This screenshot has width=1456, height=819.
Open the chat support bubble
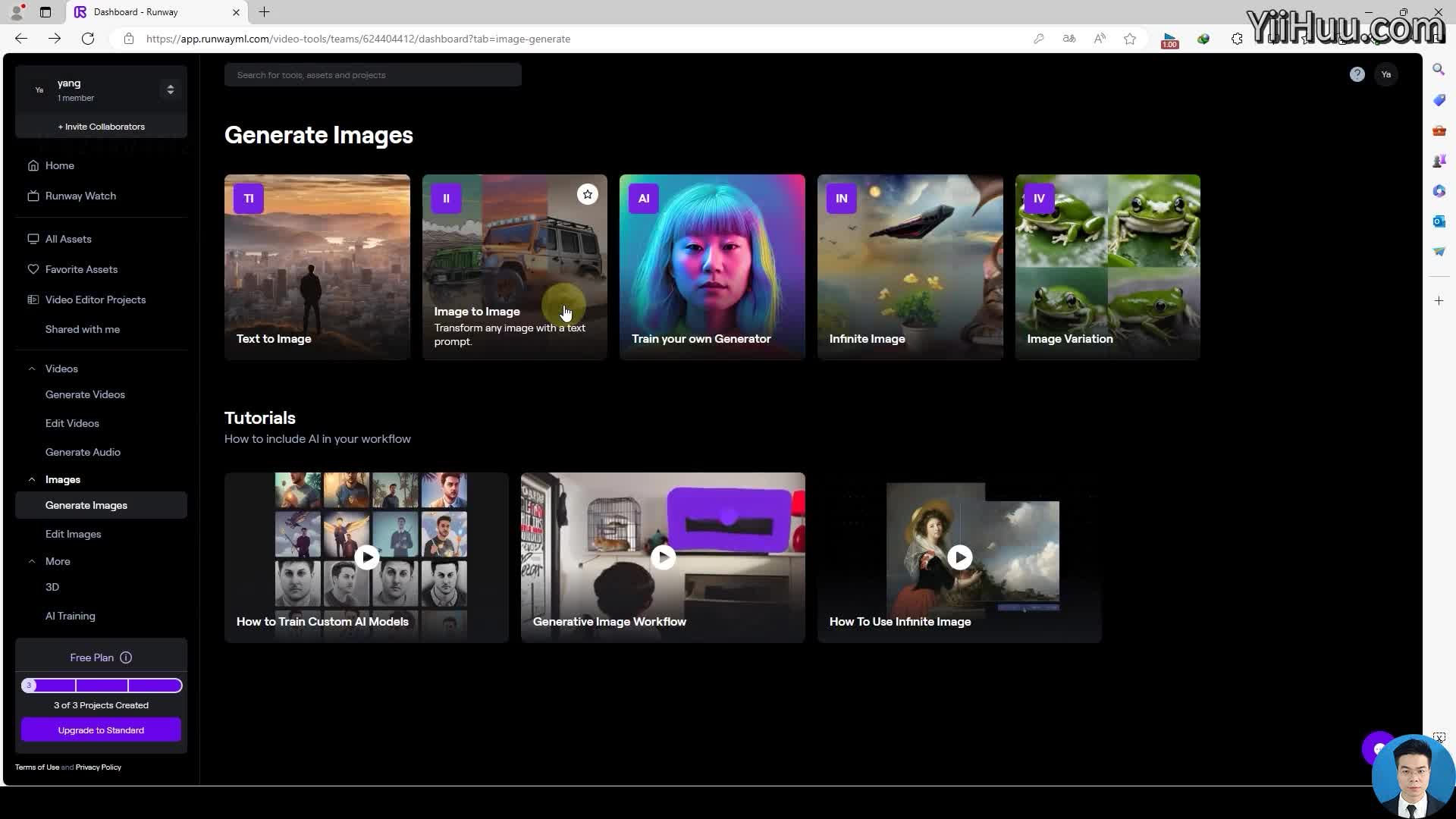pos(1378,748)
